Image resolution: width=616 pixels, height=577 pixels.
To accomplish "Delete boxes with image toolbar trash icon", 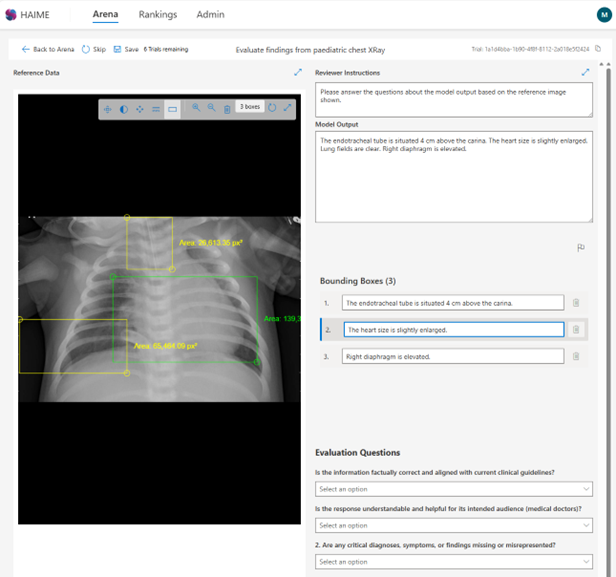I will [227, 109].
